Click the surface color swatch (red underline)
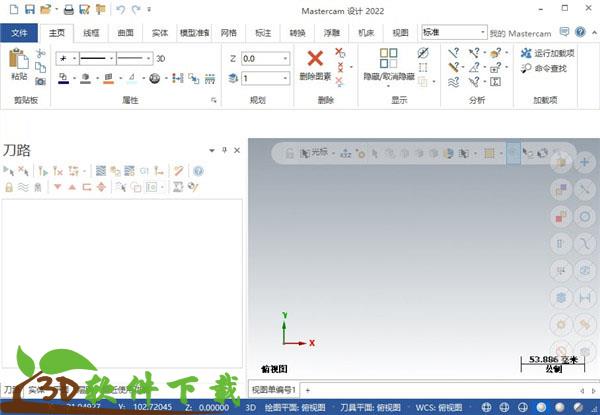This screenshot has height=415, width=600. coord(109,78)
